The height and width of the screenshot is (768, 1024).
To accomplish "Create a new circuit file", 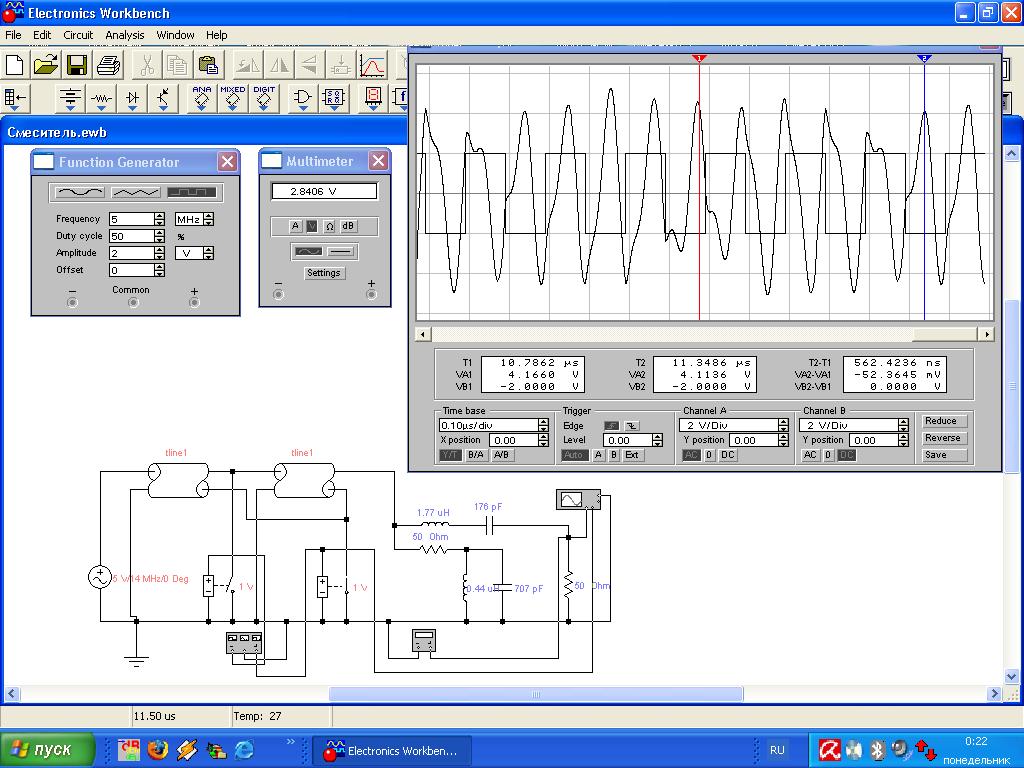I will tap(14, 65).
